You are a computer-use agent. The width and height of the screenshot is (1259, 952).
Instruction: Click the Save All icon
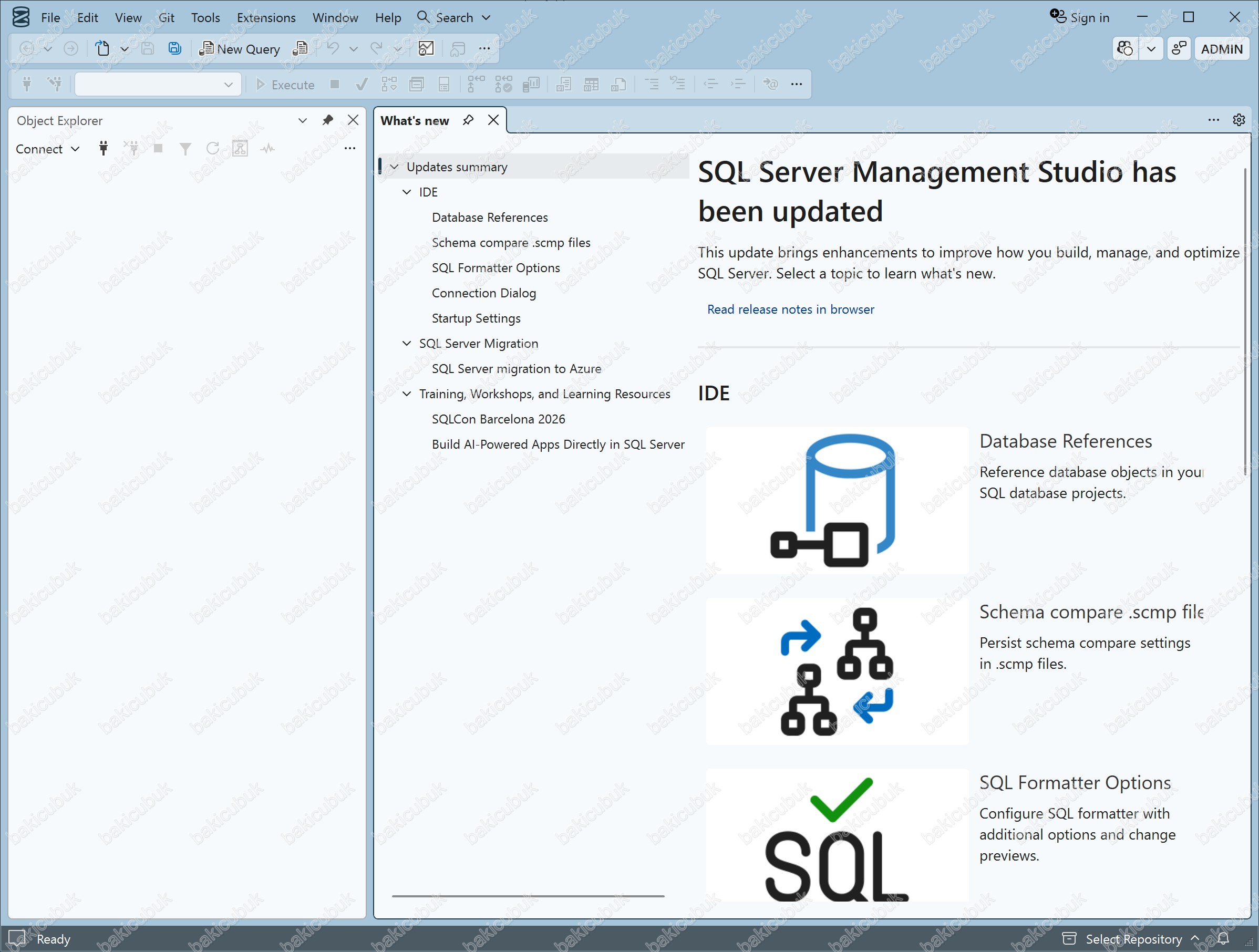(175, 49)
